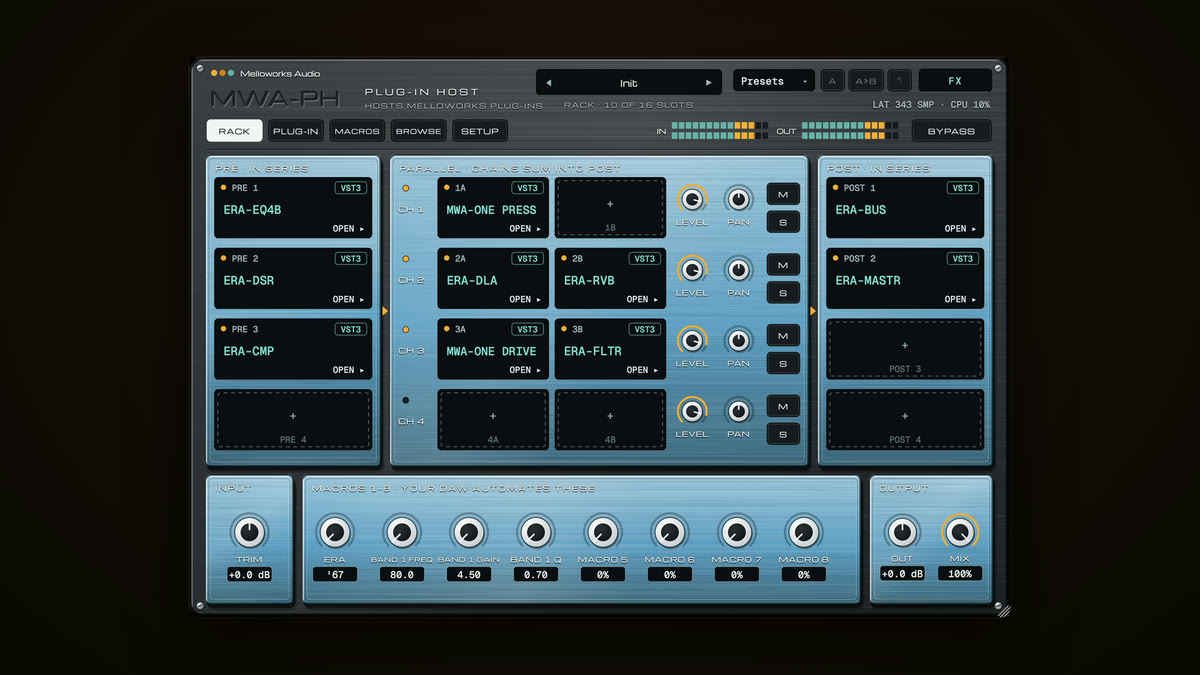Screen dimensions: 1200x675
Task: Click the "LAT 343 SMP · CPU 10%" readout
Action: click(x=931, y=105)
